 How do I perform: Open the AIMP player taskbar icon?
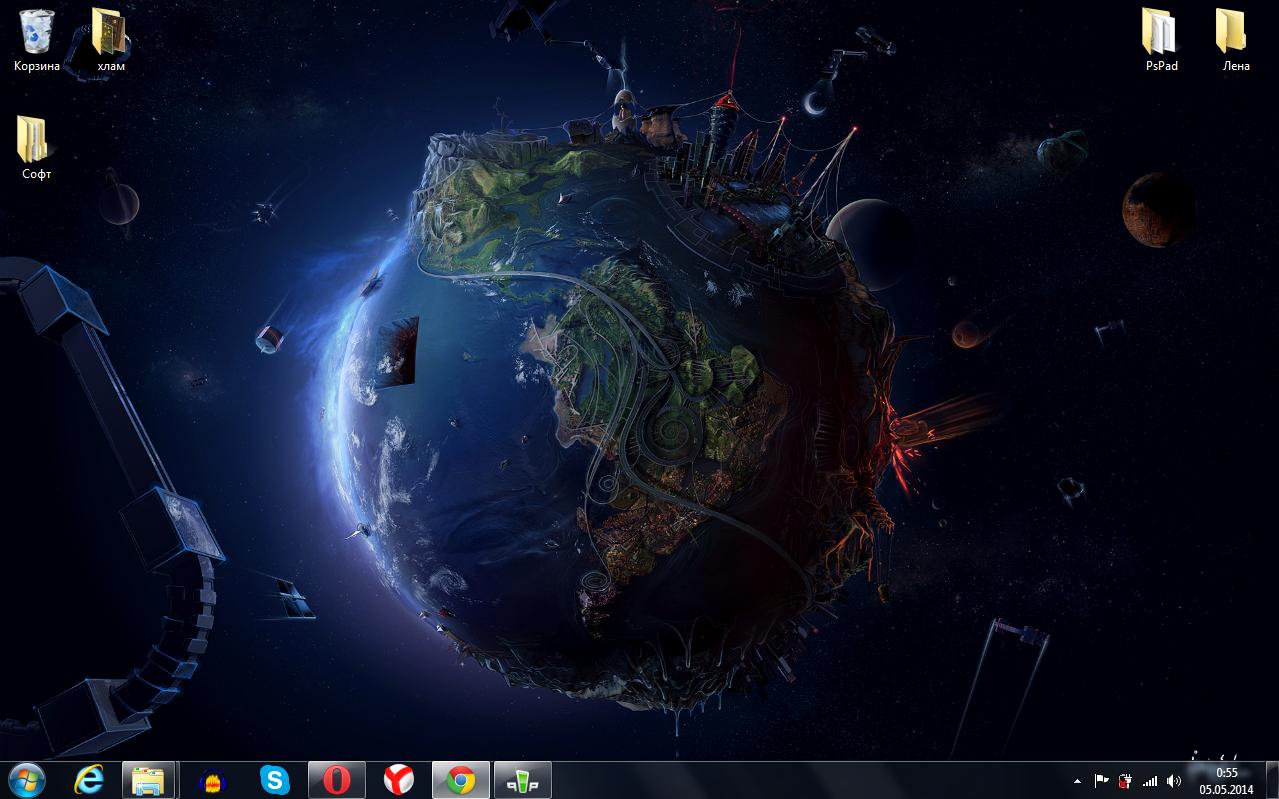click(212, 780)
